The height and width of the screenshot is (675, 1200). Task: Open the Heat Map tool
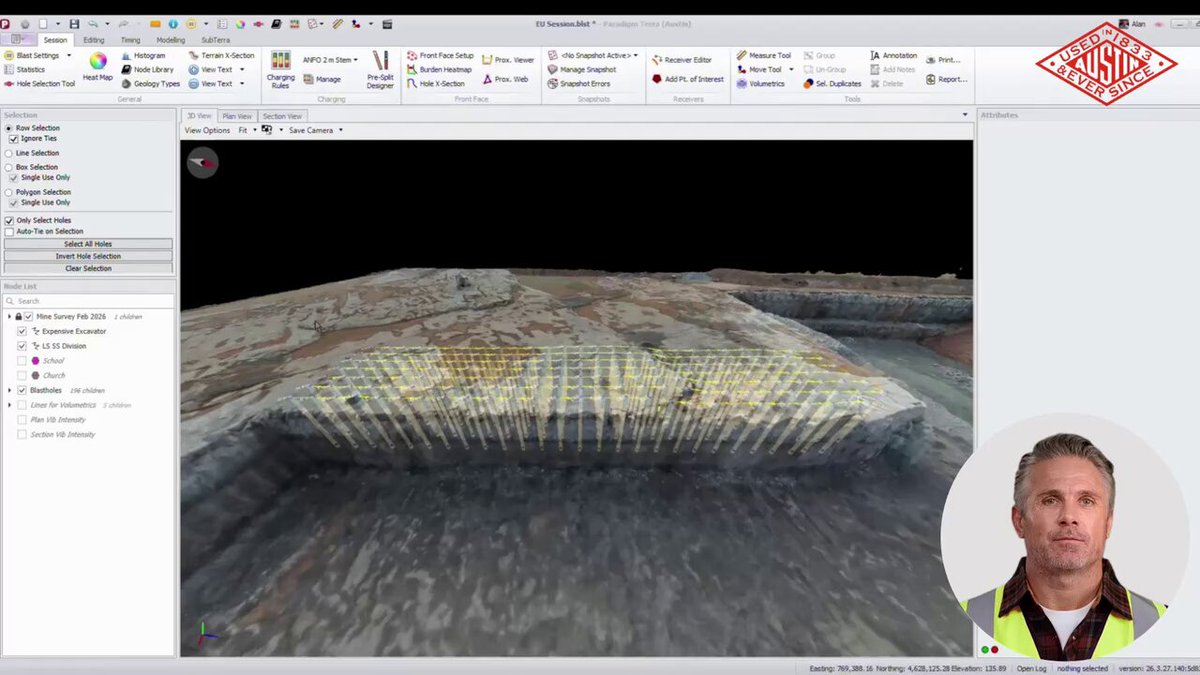[x=97, y=67]
